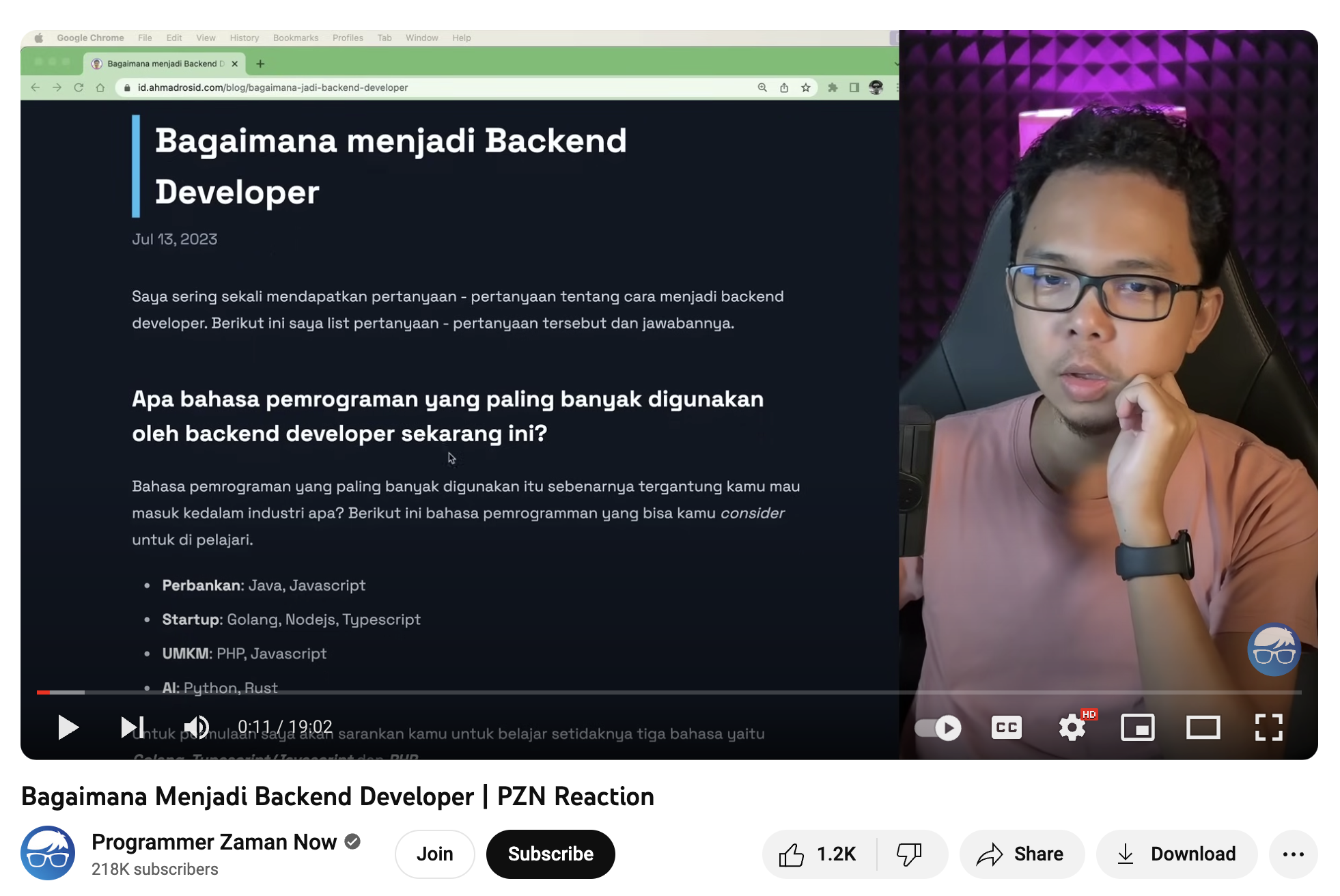Click the Join button
This screenshot has width=1340, height=896.
coord(434,854)
